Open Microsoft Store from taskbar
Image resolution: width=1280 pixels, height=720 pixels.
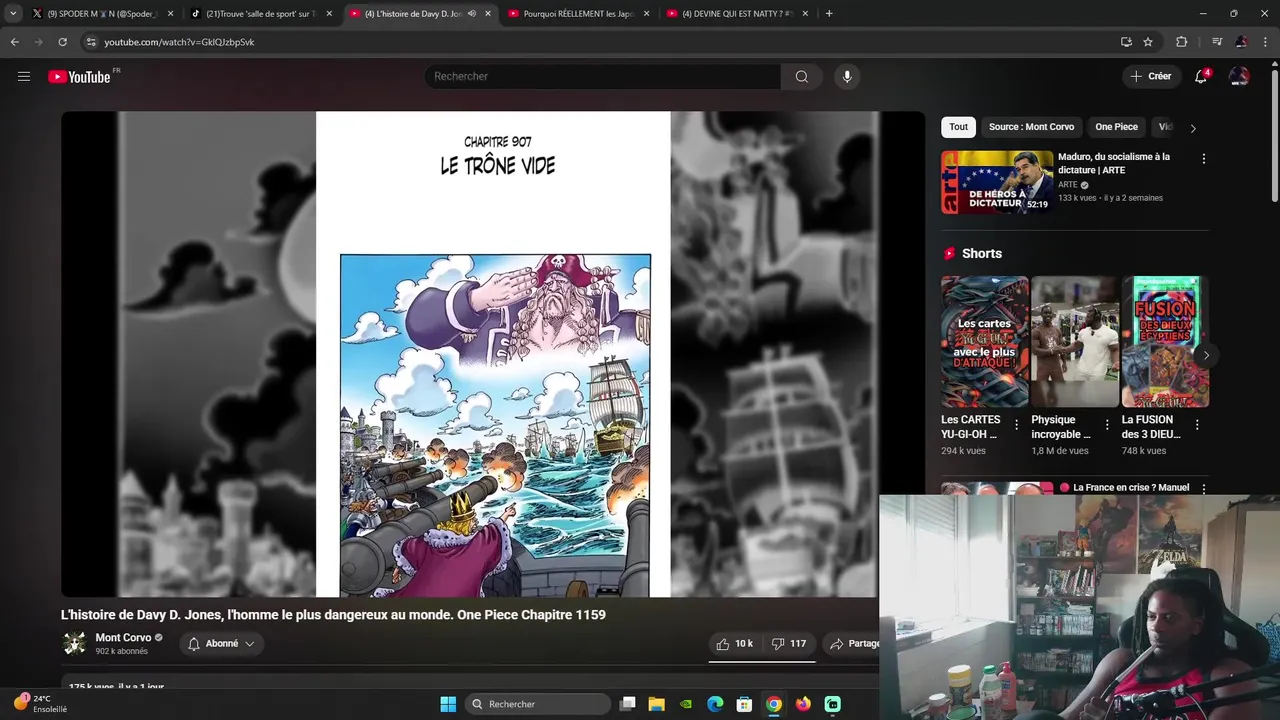(744, 704)
